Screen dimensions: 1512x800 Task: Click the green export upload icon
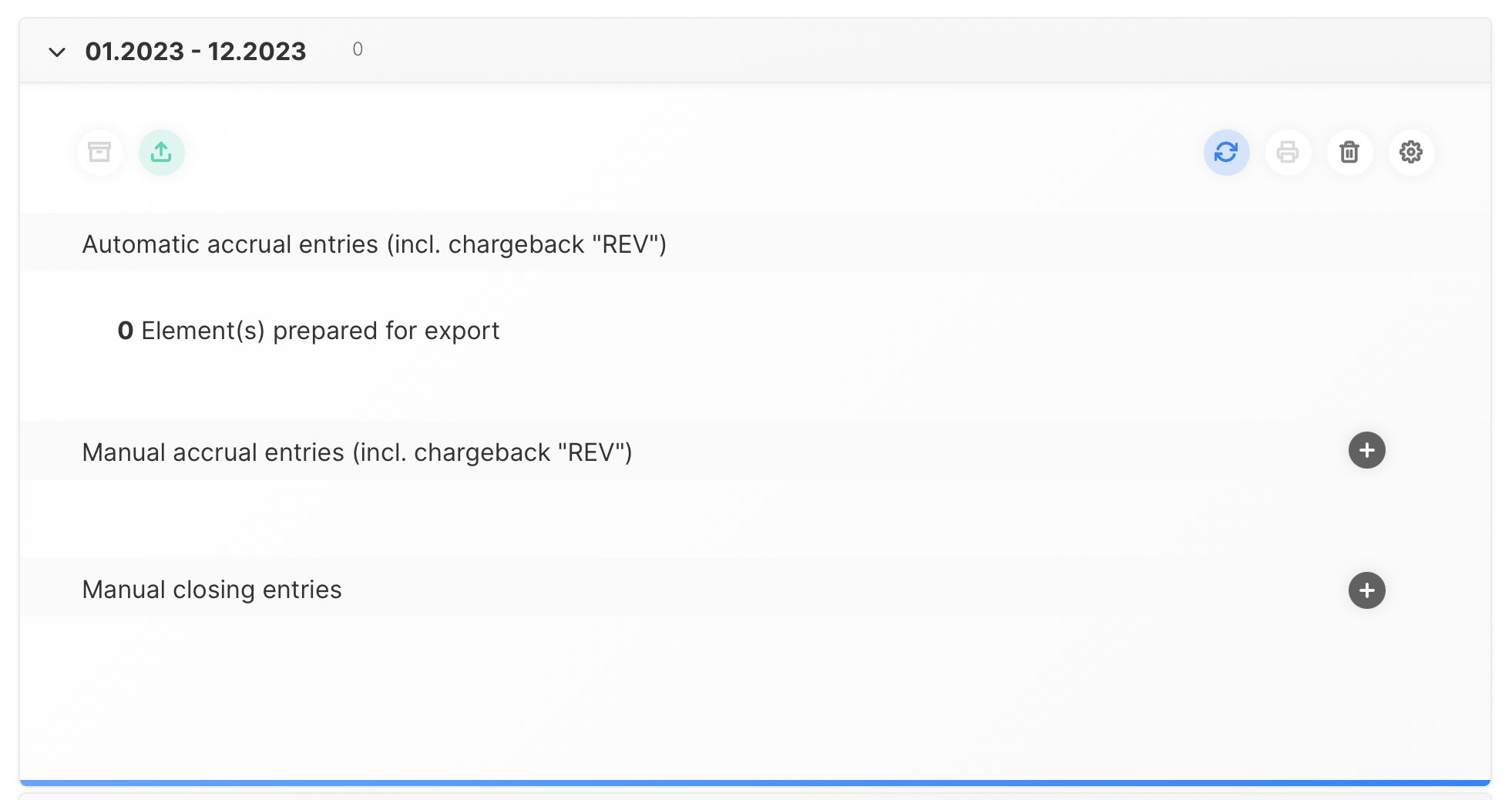click(161, 152)
